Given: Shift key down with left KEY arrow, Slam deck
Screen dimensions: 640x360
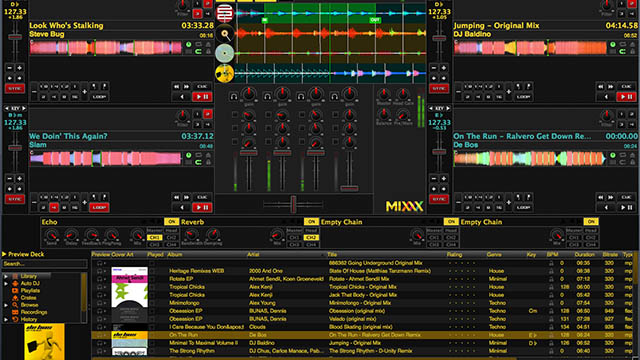Looking at the screenshot, I should tap(7, 109).
